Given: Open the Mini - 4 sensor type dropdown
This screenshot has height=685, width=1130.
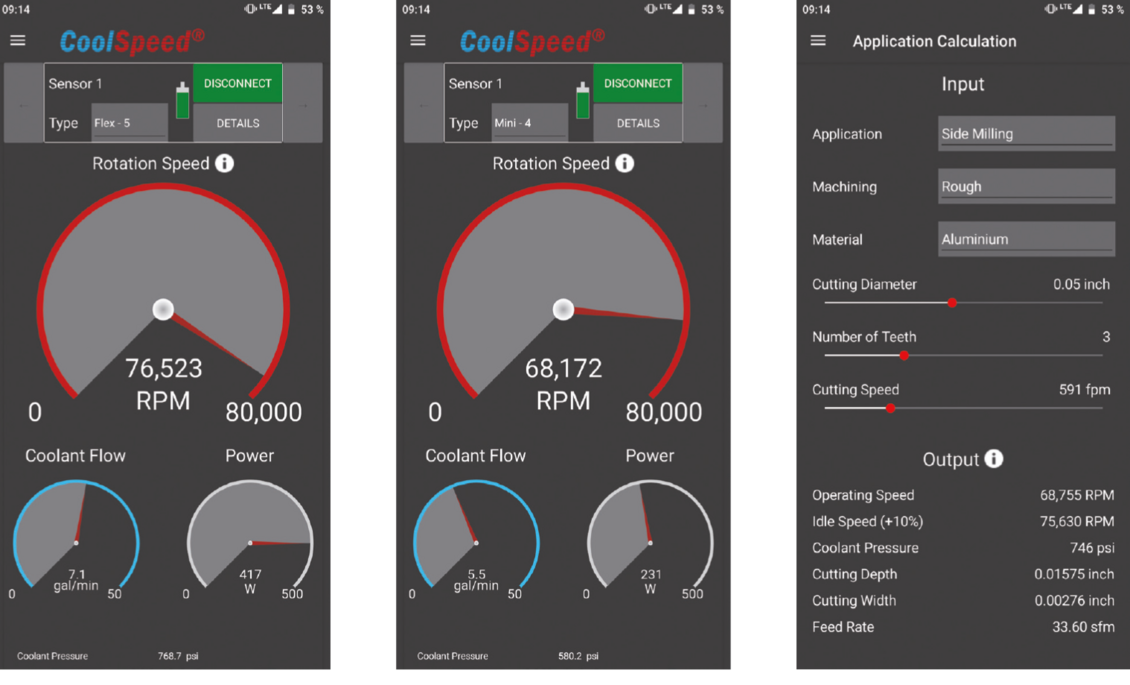Looking at the screenshot, I should (x=530, y=123).
